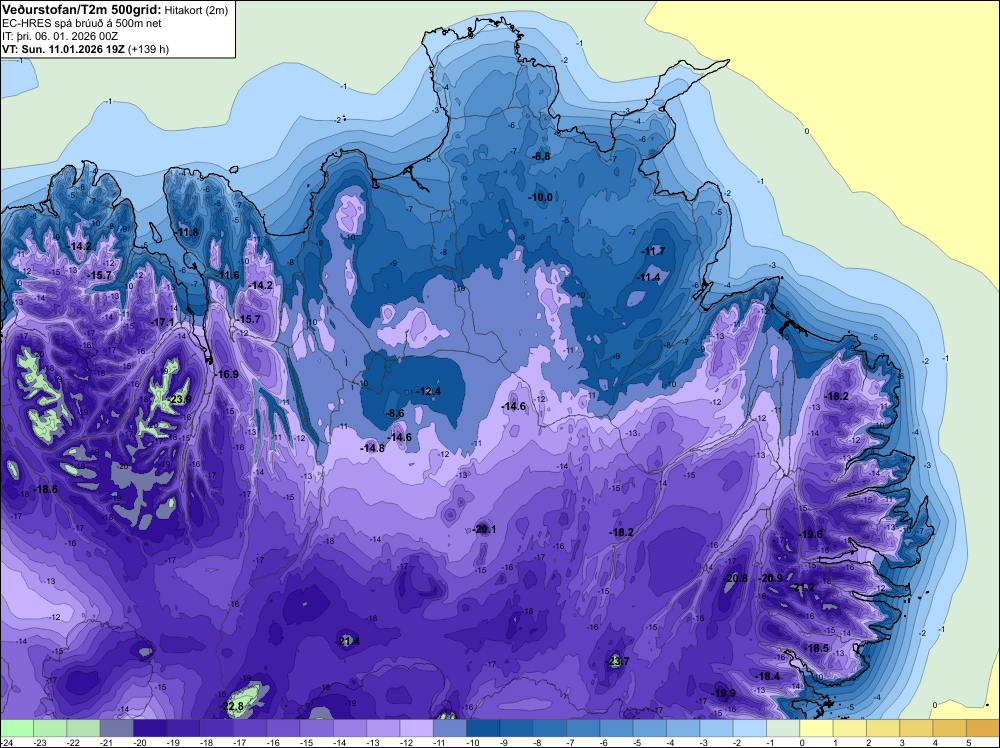Image resolution: width=1000 pixels, height=748 pixels.
Task: Select the -8.6 temperature reading
Action: (x=395, y=414)
